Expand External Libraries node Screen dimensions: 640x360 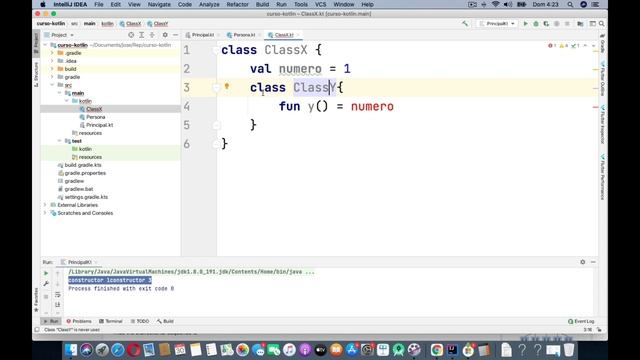tap(45, 205)
